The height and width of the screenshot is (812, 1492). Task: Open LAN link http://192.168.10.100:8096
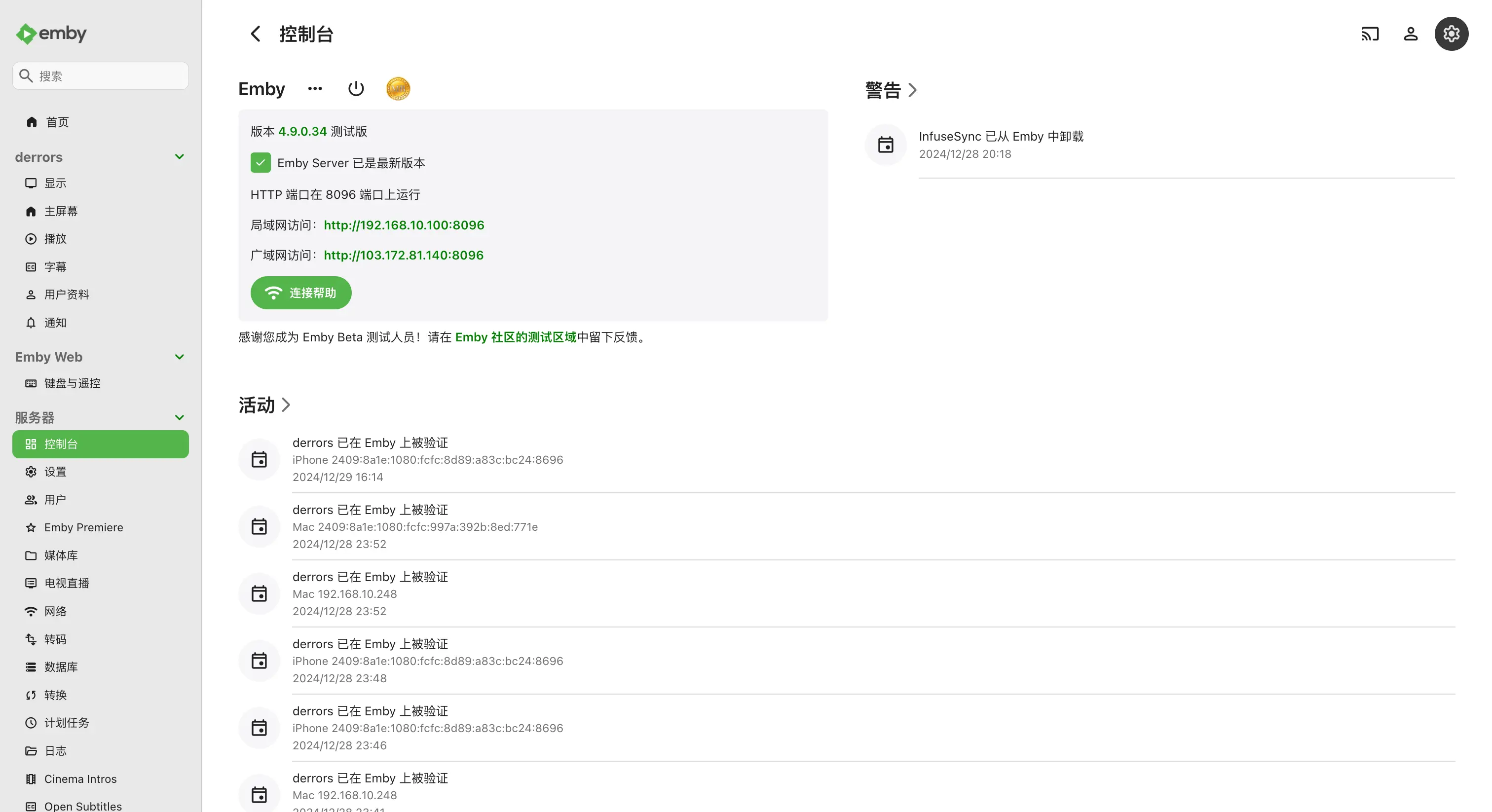[x=404, y=225]
